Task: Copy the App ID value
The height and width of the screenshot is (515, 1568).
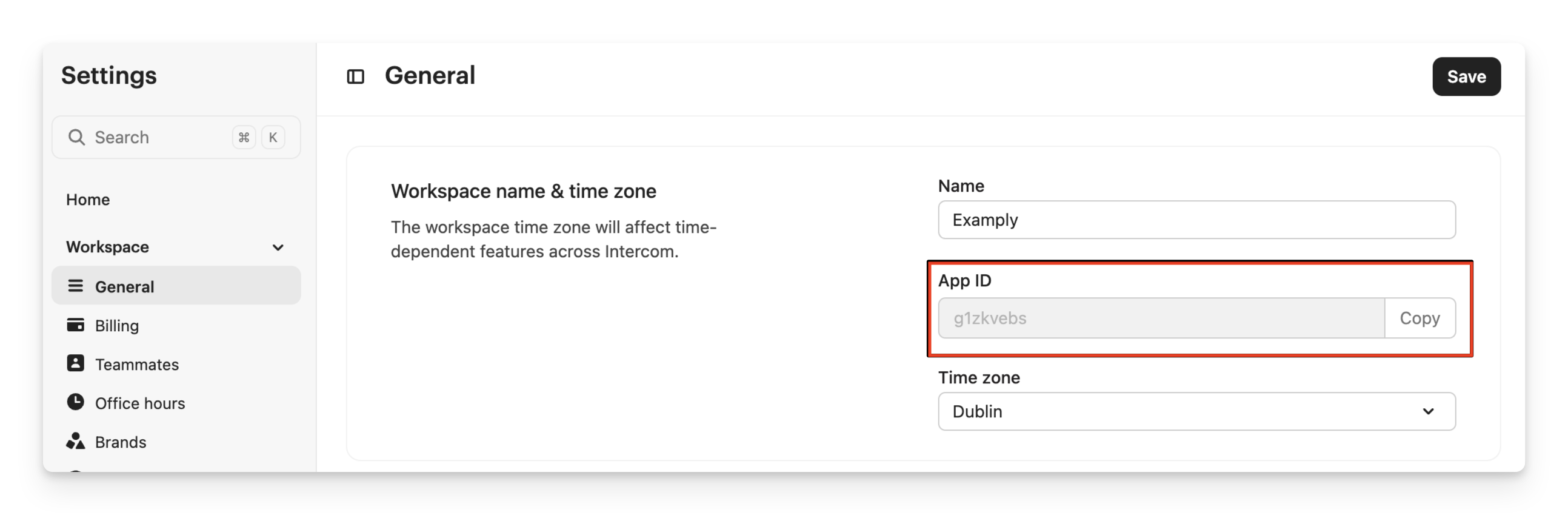Action: 1420,318
